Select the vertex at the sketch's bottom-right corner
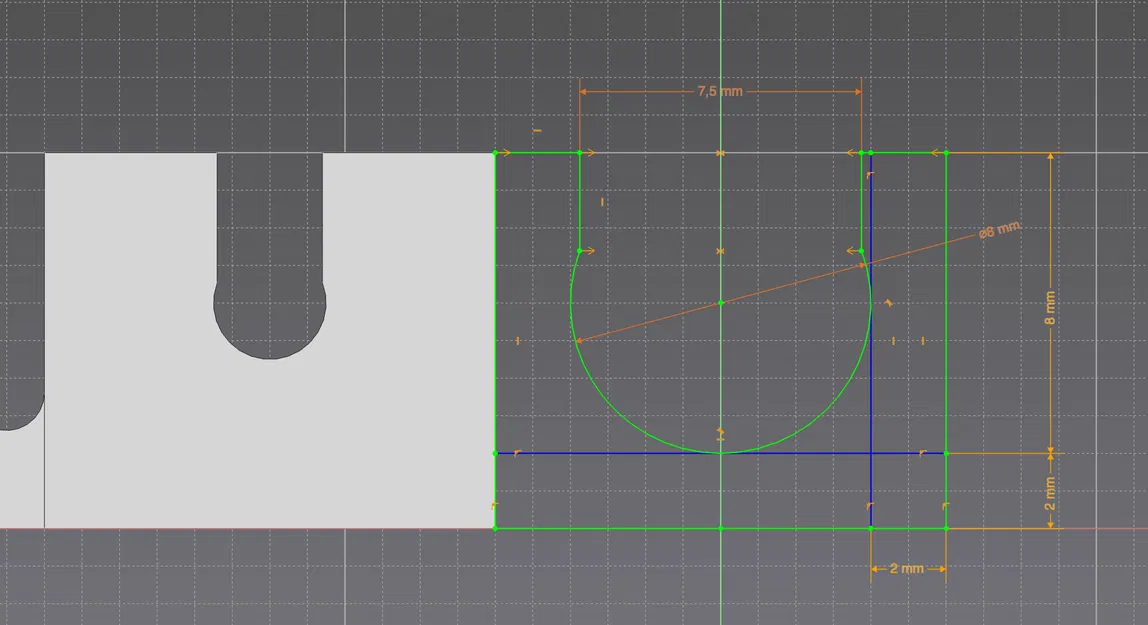 click(x=946, y=528)
